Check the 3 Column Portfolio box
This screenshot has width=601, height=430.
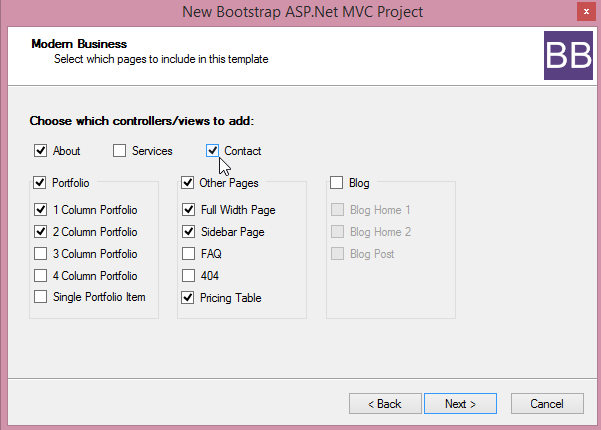pos(40,253)
